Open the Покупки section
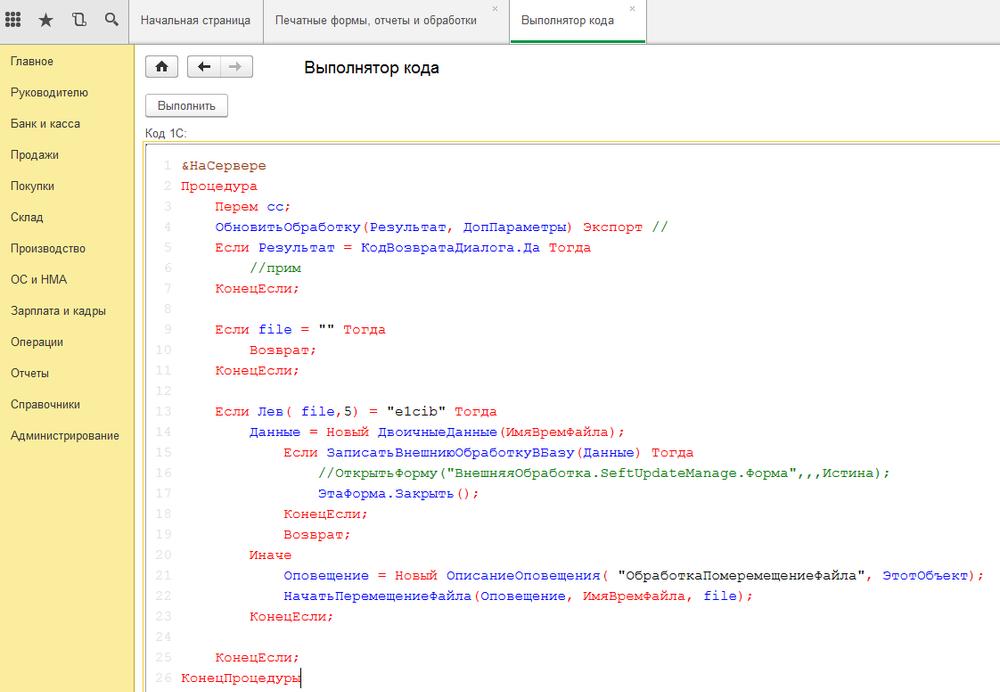This screenshot has height=692, width=1000. click(33, 186)
